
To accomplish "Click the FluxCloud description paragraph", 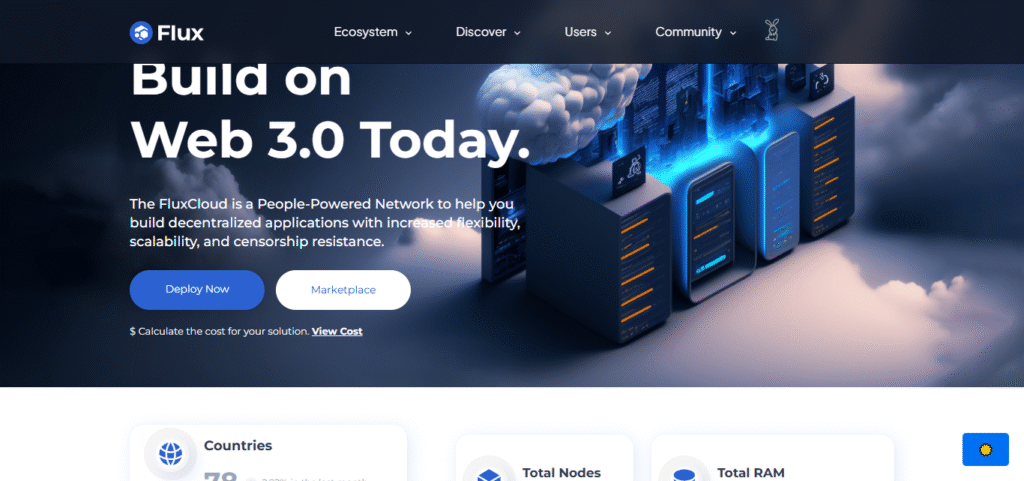I will pos(325,223).
